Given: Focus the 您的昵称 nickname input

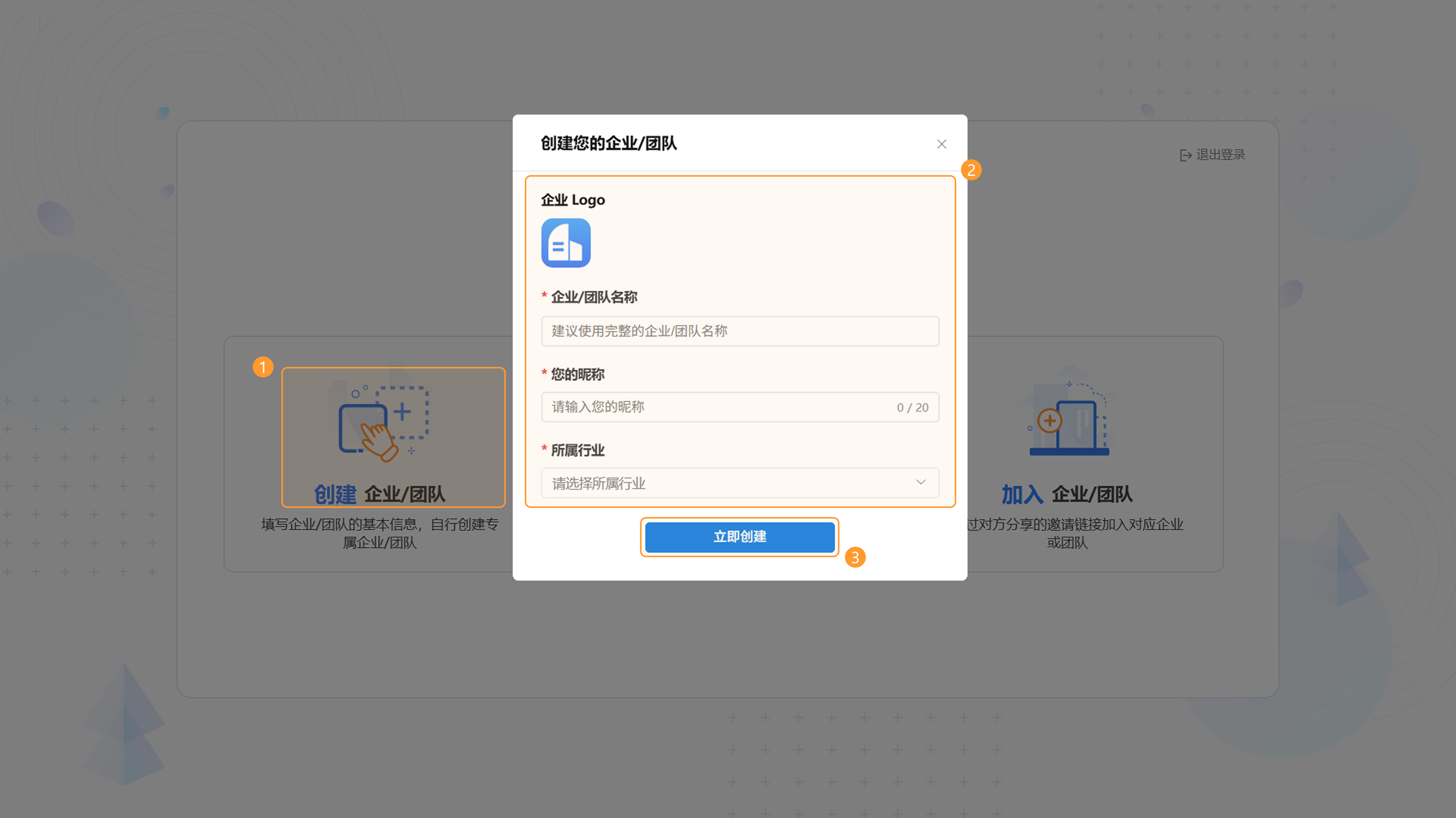Looking at the screenshot, I should coord(740,407).
